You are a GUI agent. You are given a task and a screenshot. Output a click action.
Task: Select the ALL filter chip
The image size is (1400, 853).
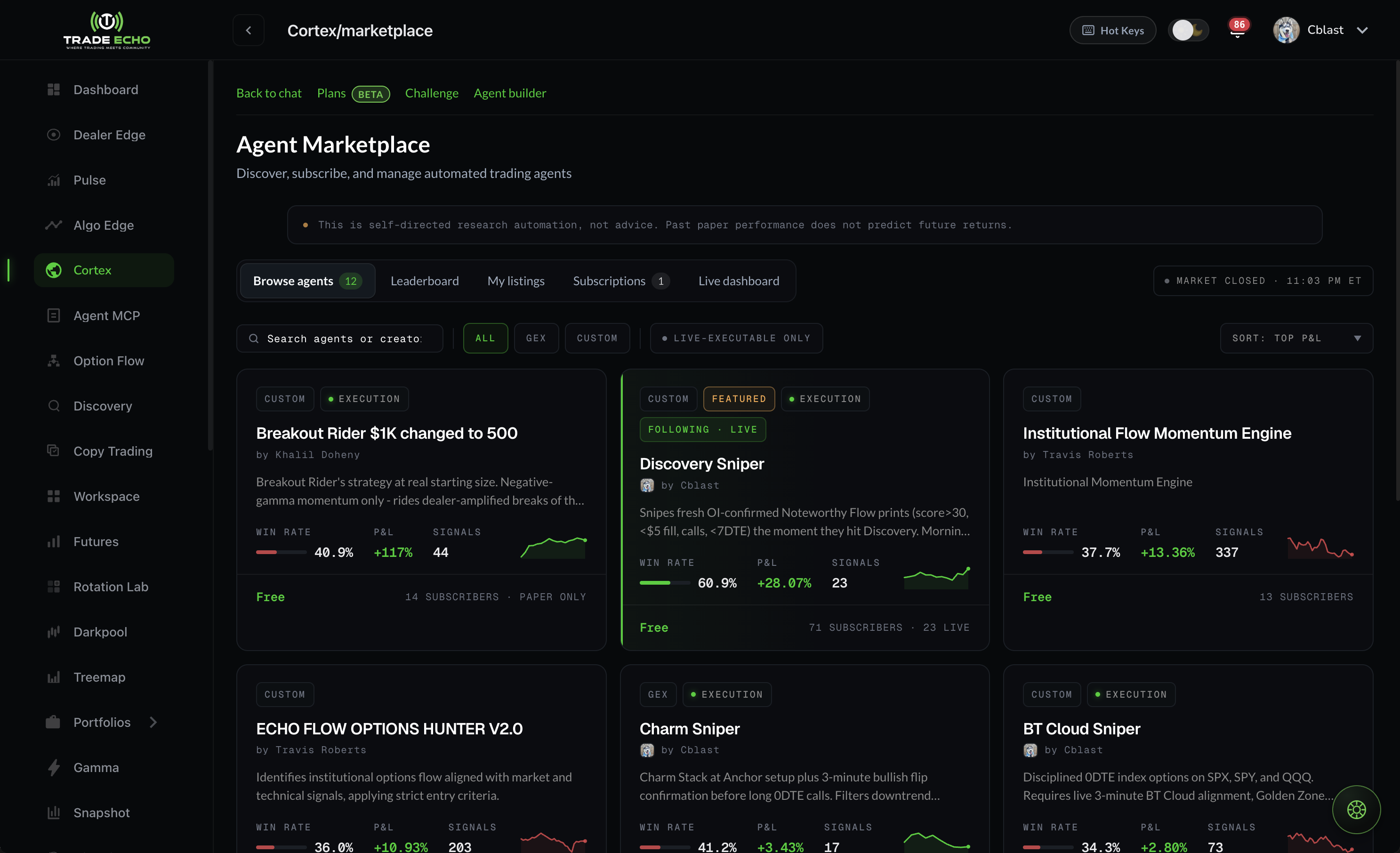485,338
